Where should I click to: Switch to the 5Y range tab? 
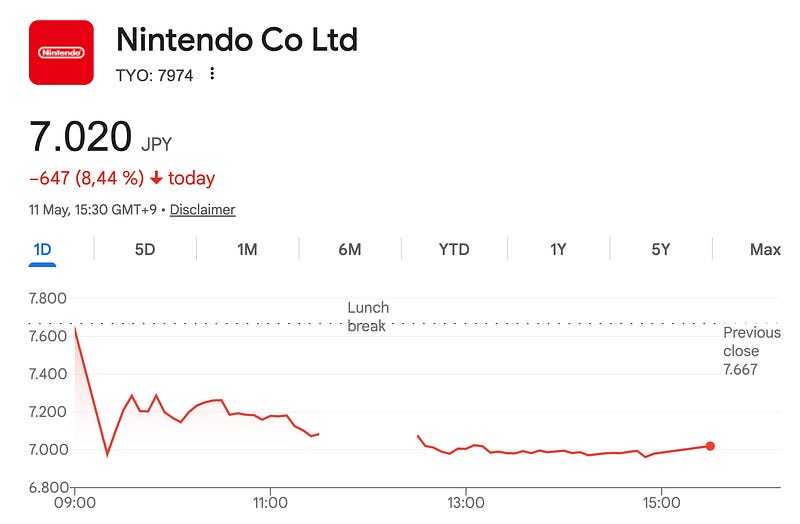pyautogui.click(x=660, y=249)
